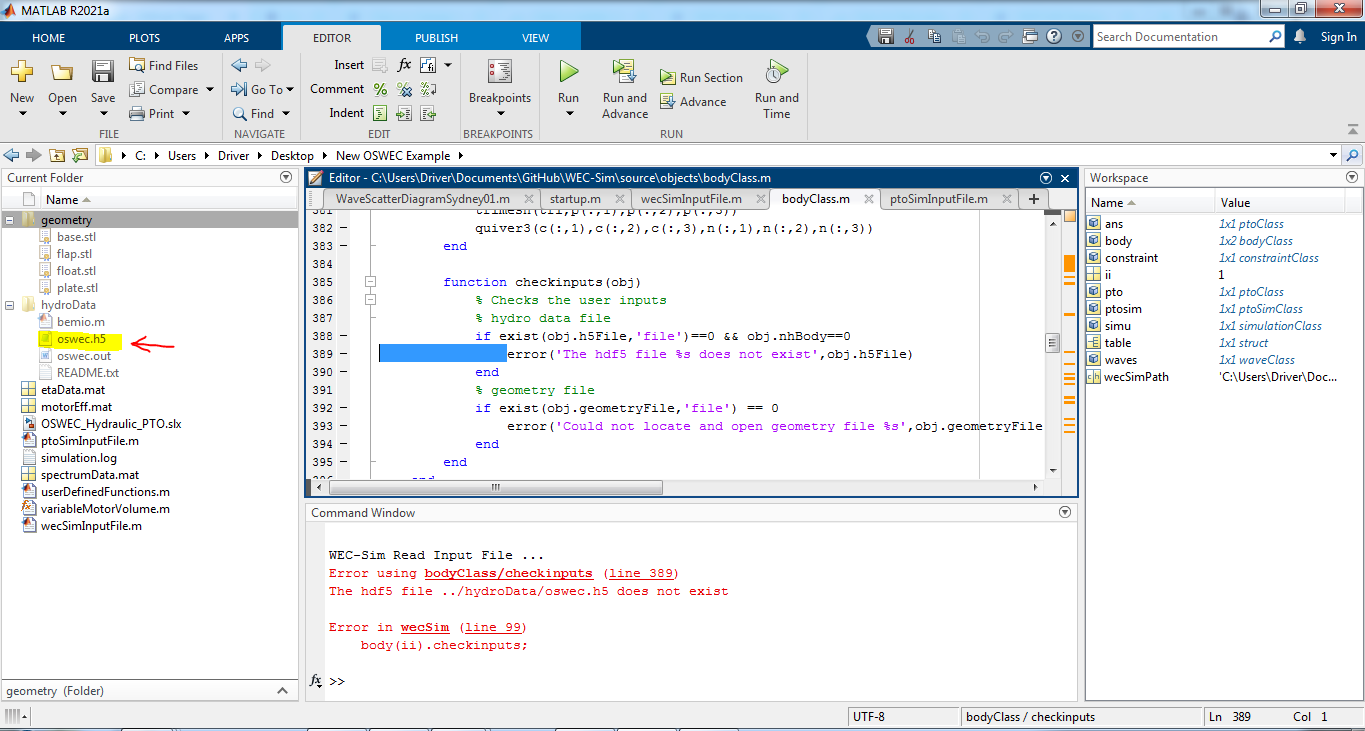Screen dimensions: 1365x731
Task: Open the Find Files tool
Action: tap(164, 64)
